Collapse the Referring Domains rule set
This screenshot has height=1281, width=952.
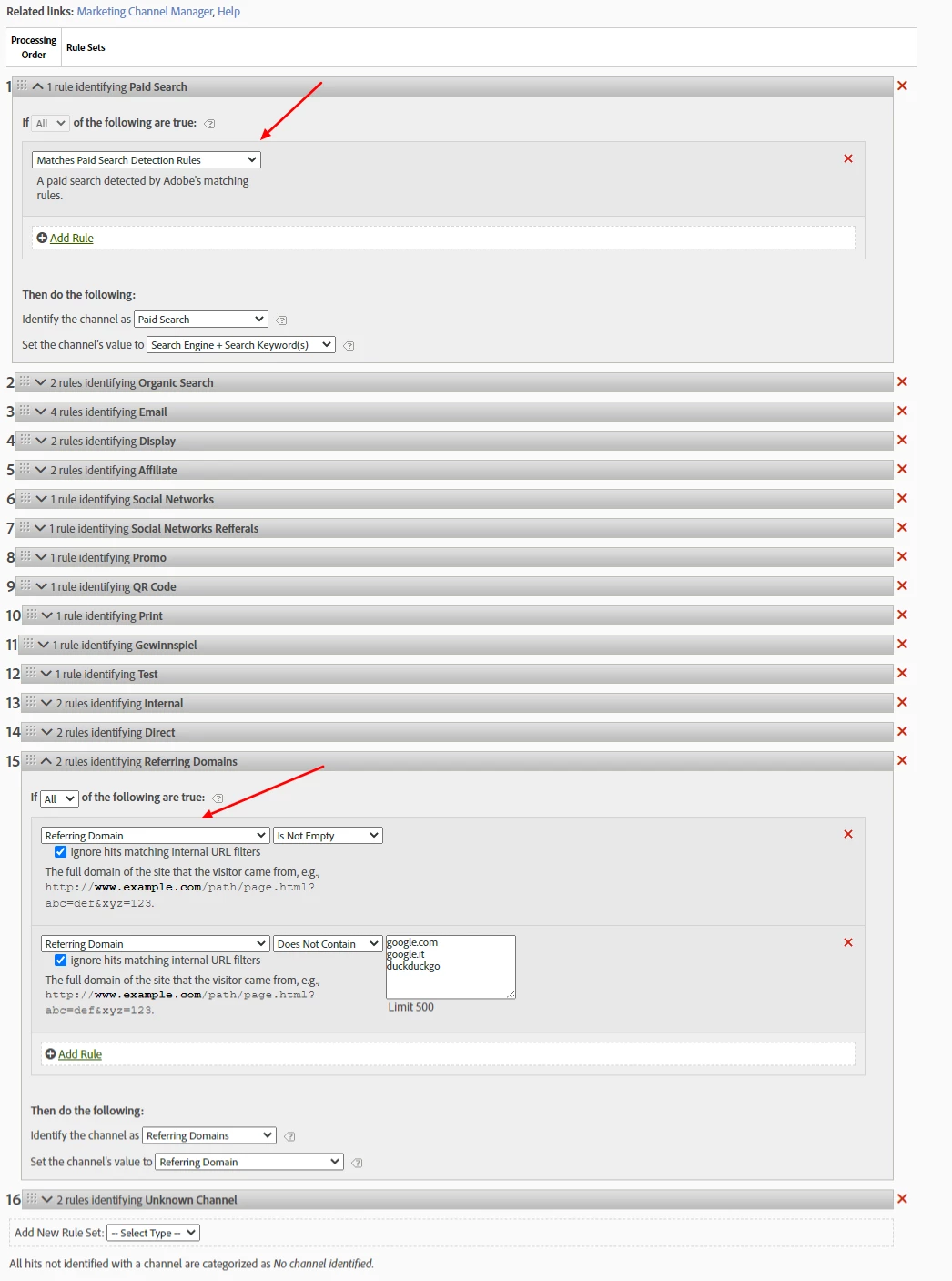pos(46,761)
